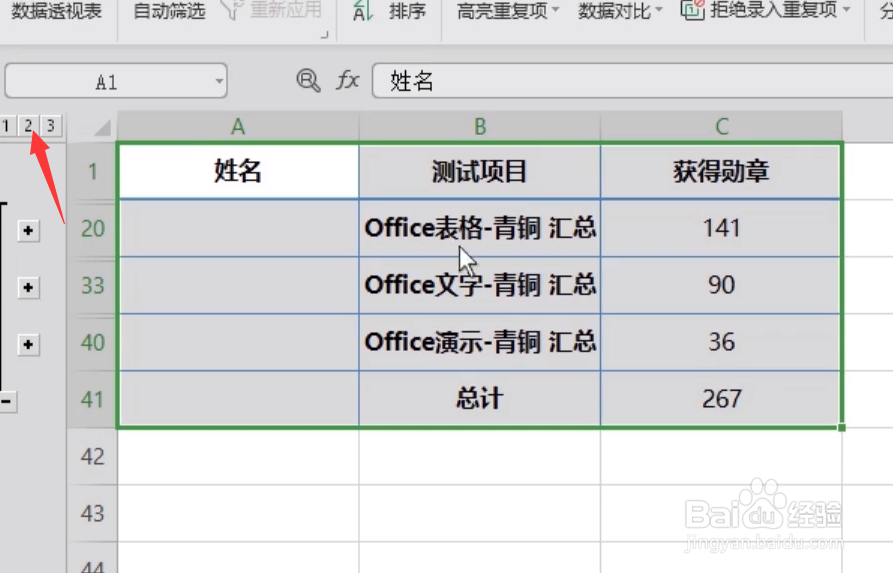Select row 1 header
This screenshot has width=893, height=573.
pyautogui.click(x=92, y=171)
